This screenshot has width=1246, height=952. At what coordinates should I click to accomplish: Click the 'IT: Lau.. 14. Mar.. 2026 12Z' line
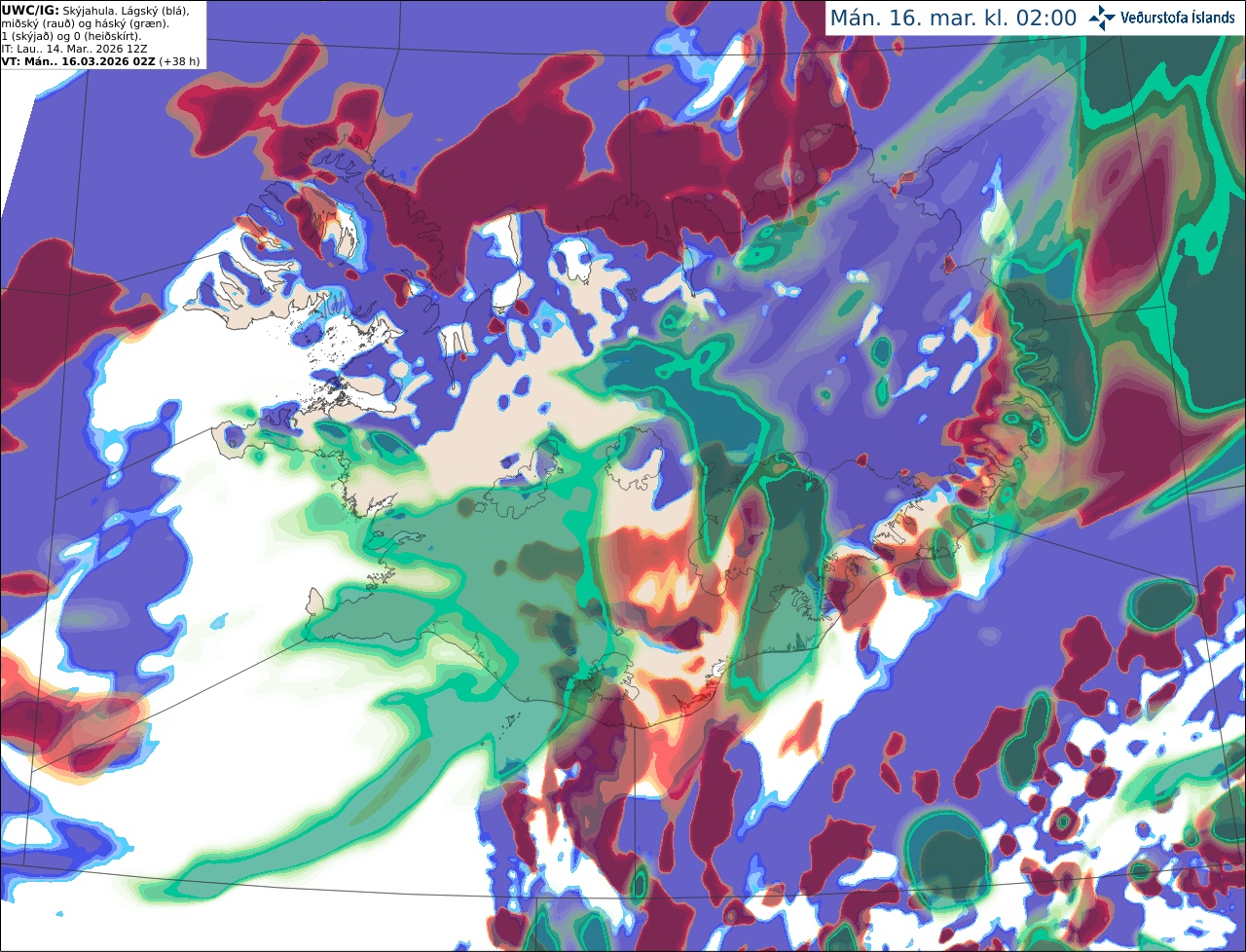75,49
